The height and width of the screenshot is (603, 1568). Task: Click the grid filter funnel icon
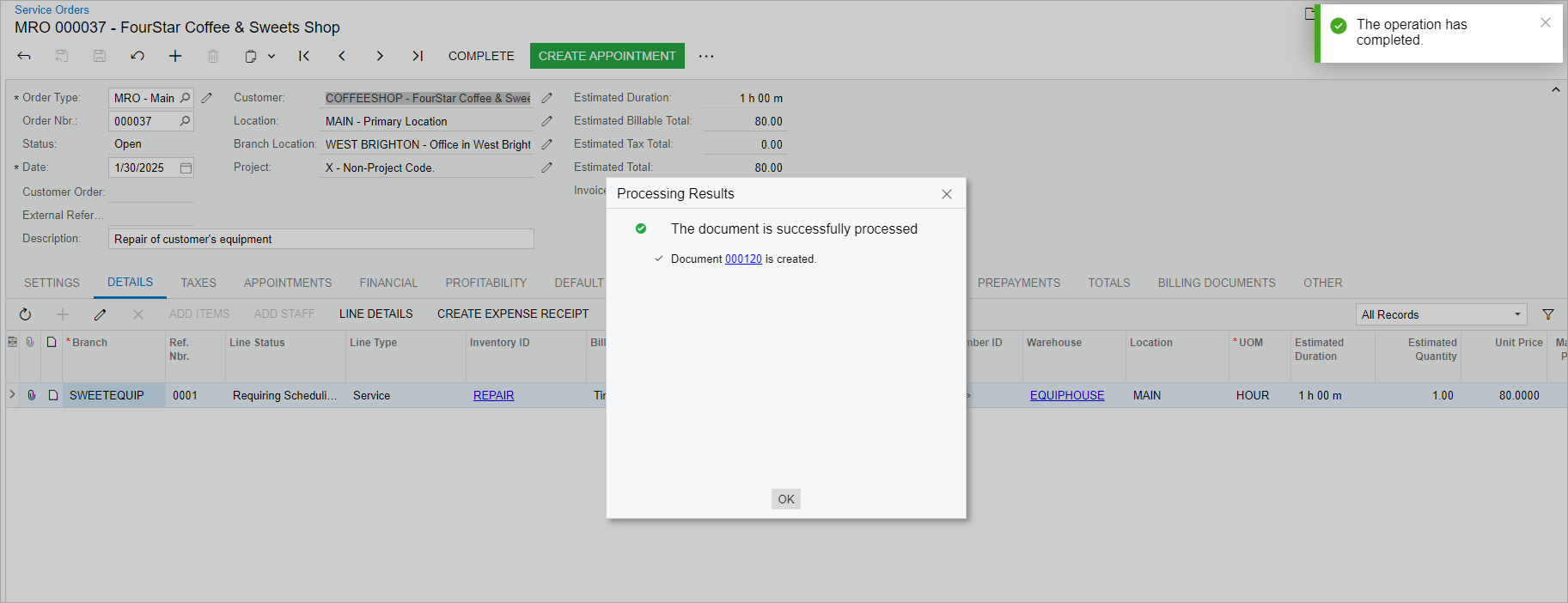tap(1548, 314)
